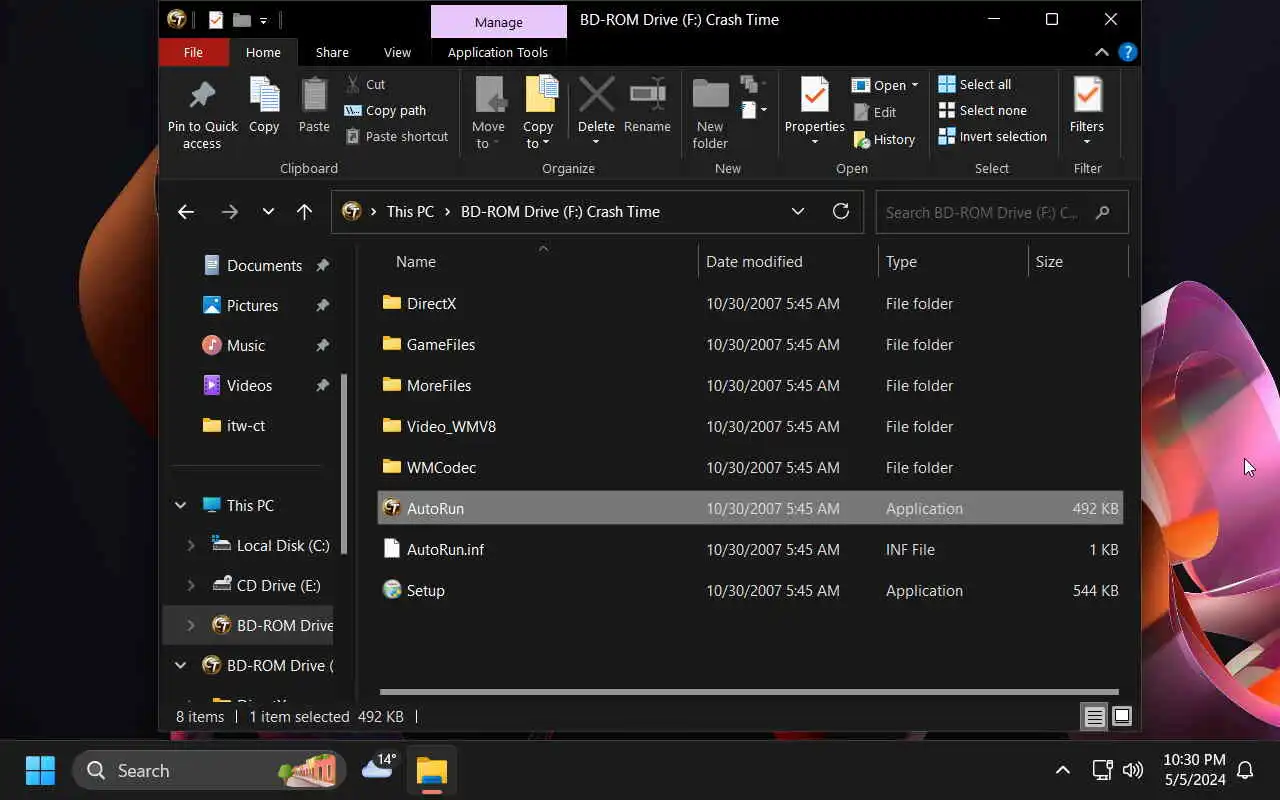
Task: Expand the Open button dropdown arrow
Action: 914,85
